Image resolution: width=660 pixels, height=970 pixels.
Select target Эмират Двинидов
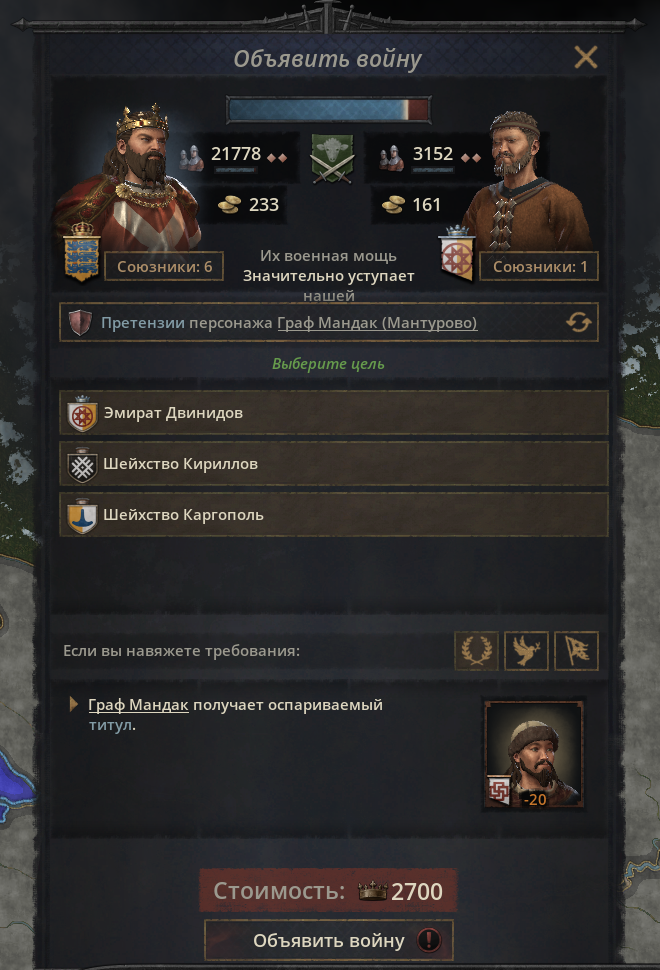click(334, 413)
